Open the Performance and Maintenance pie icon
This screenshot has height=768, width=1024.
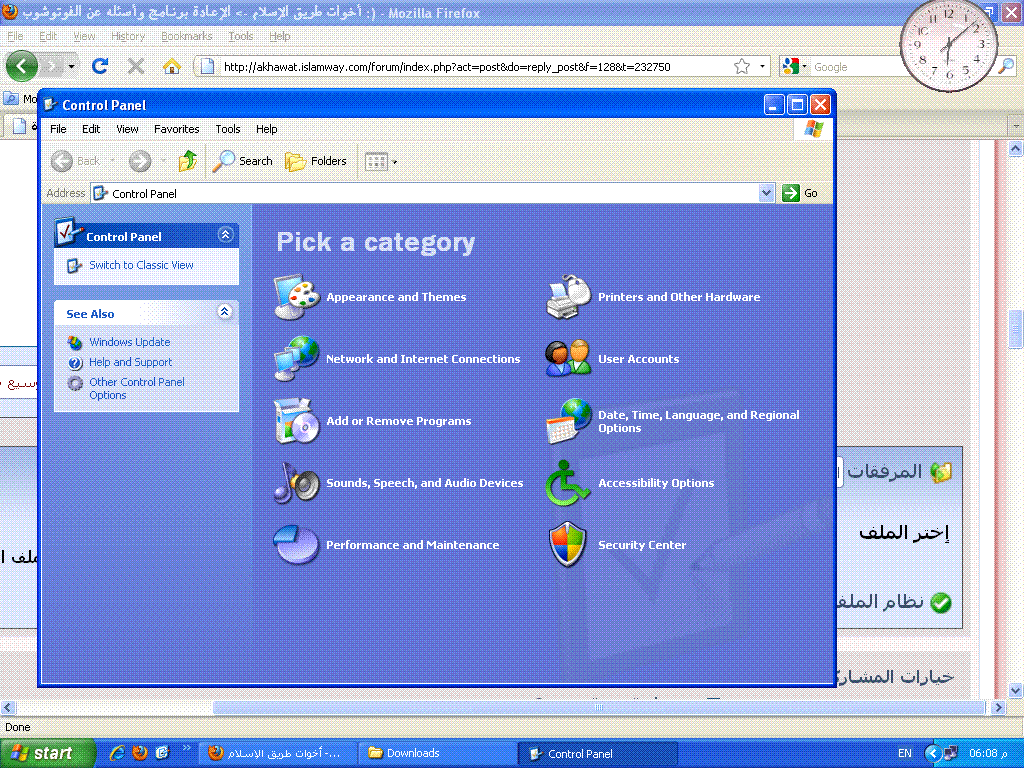[296, 545]
